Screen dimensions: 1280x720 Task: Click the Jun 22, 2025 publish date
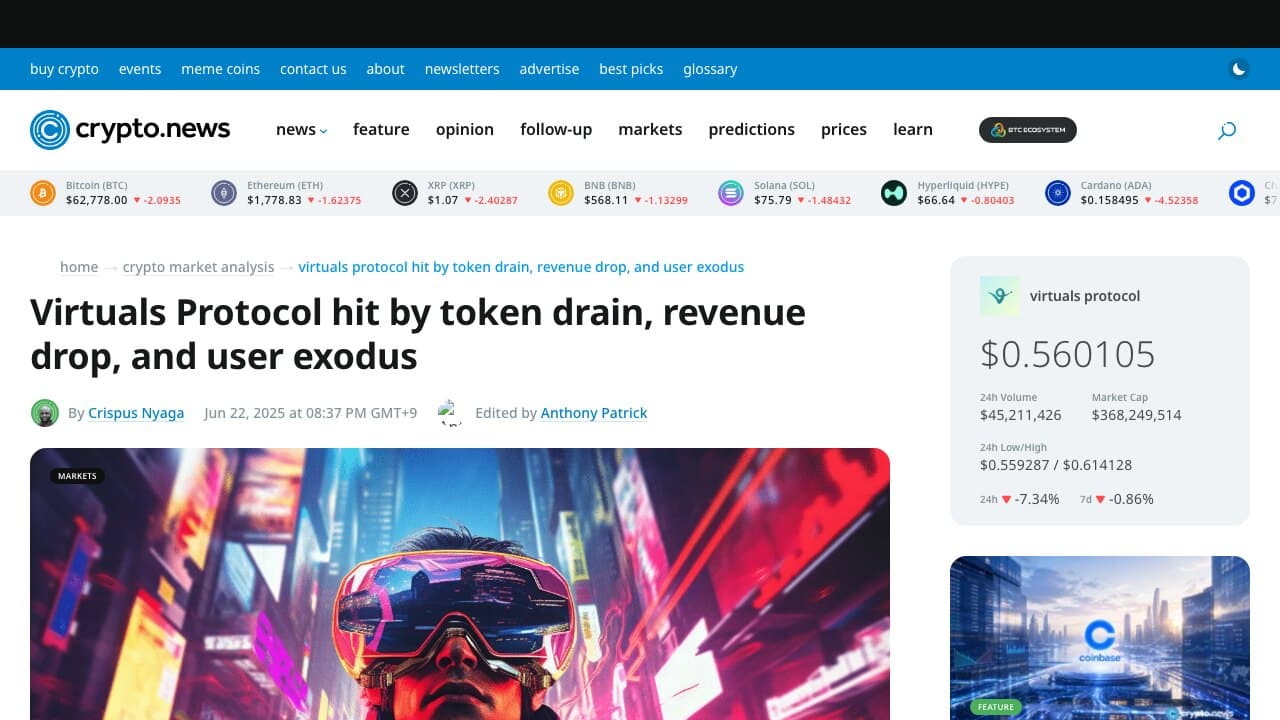[311, 413]
